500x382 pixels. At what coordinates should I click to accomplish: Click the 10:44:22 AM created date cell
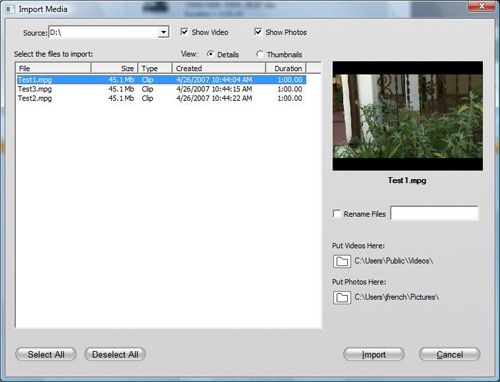(214, 98)
